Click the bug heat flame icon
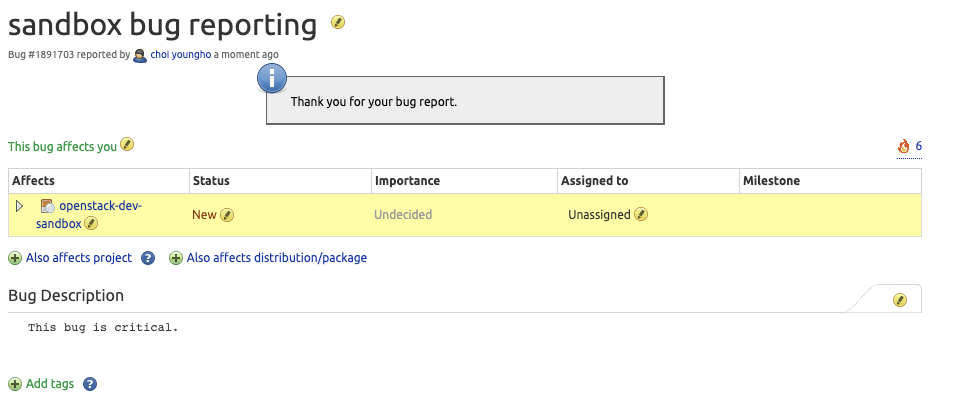This screenshot has height=394, width=957. pyautogui.click(x=903, y=146)
